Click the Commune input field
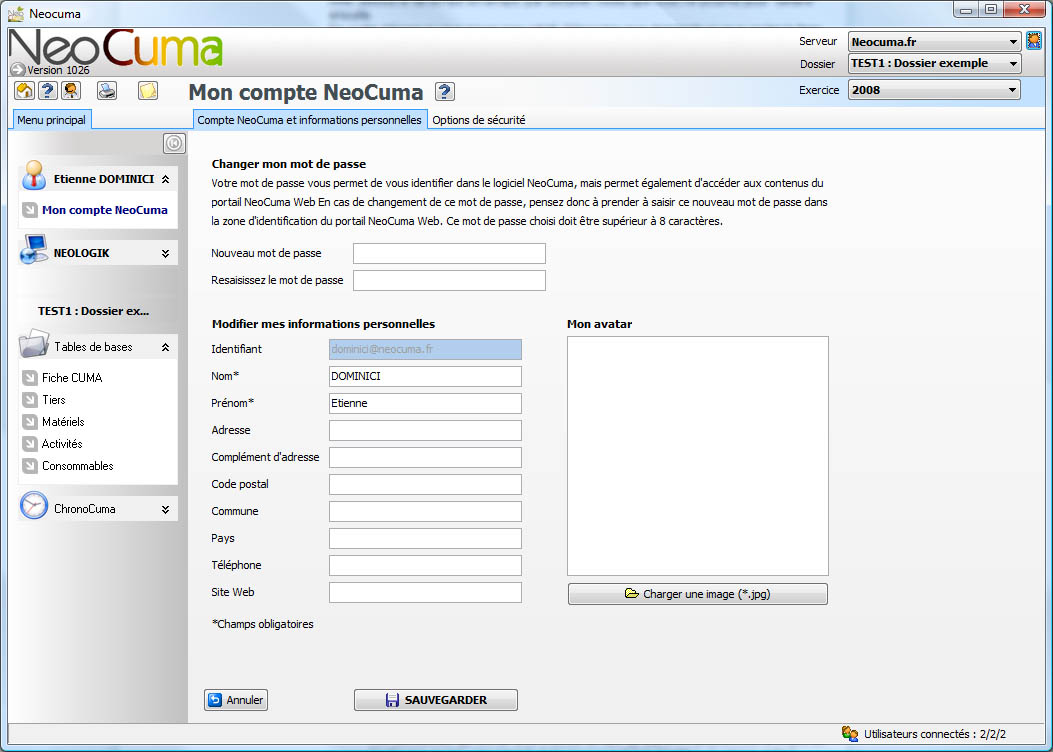Image resolution: width=1053 pixels, height=752 pixels. coord(425,511)
